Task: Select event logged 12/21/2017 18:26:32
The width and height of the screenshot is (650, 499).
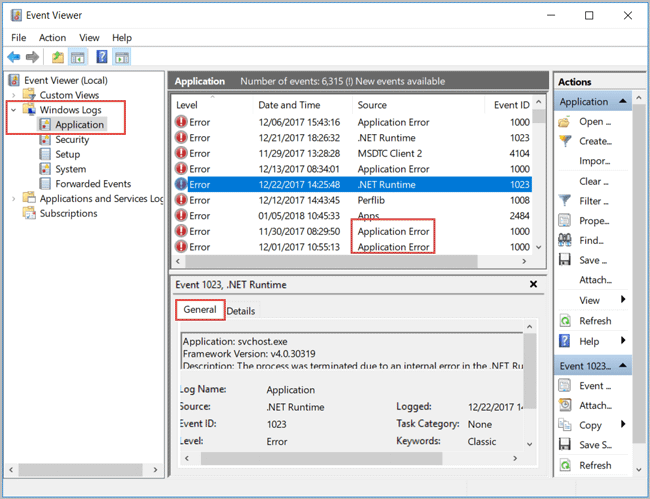Action: coord(352,138)
